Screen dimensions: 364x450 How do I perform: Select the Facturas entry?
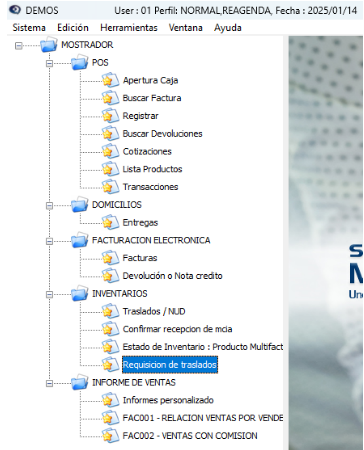[140, 258]
